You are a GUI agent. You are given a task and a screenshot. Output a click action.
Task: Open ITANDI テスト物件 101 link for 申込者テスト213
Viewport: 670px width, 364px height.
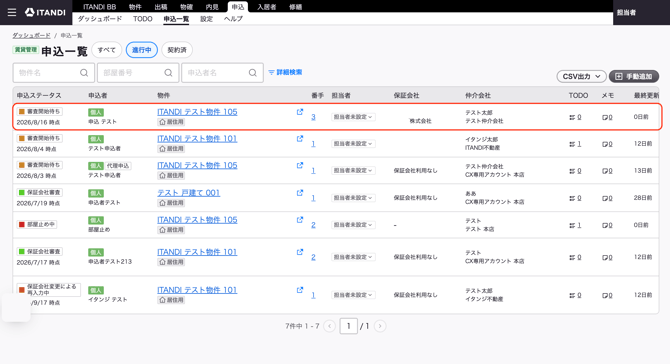pos(197,252)
